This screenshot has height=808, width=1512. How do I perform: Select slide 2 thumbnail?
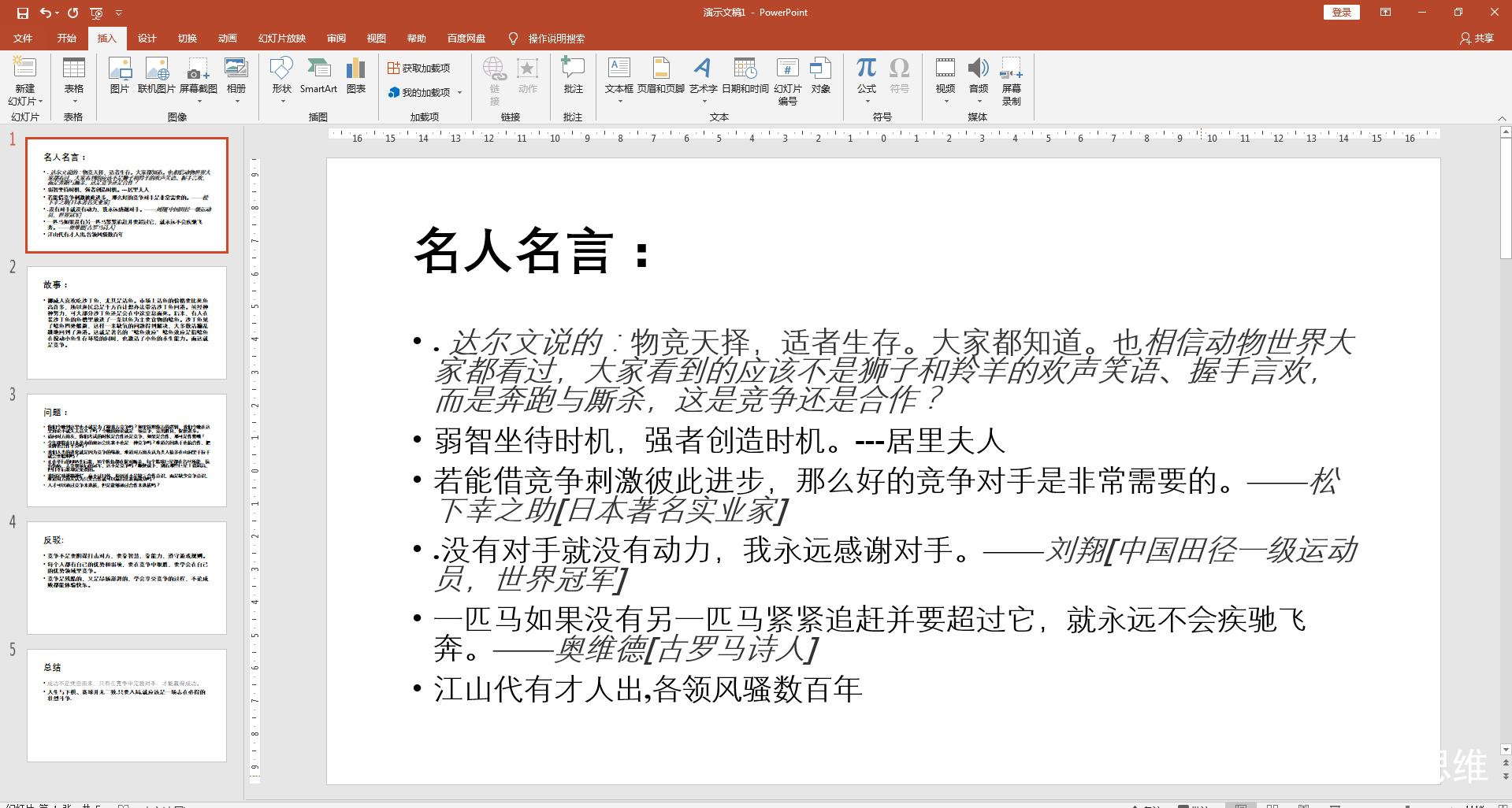126,322
